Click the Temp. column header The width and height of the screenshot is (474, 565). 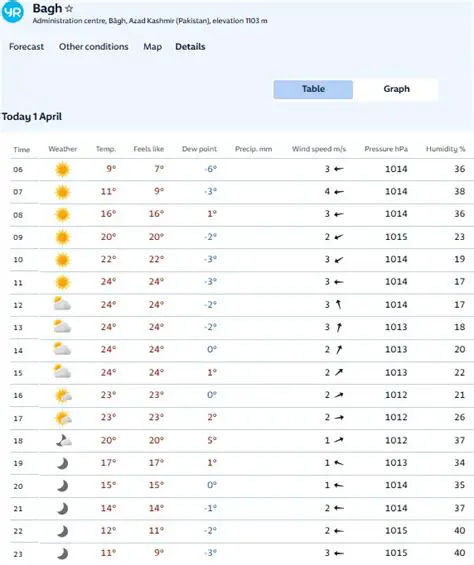tap(106, 149)
